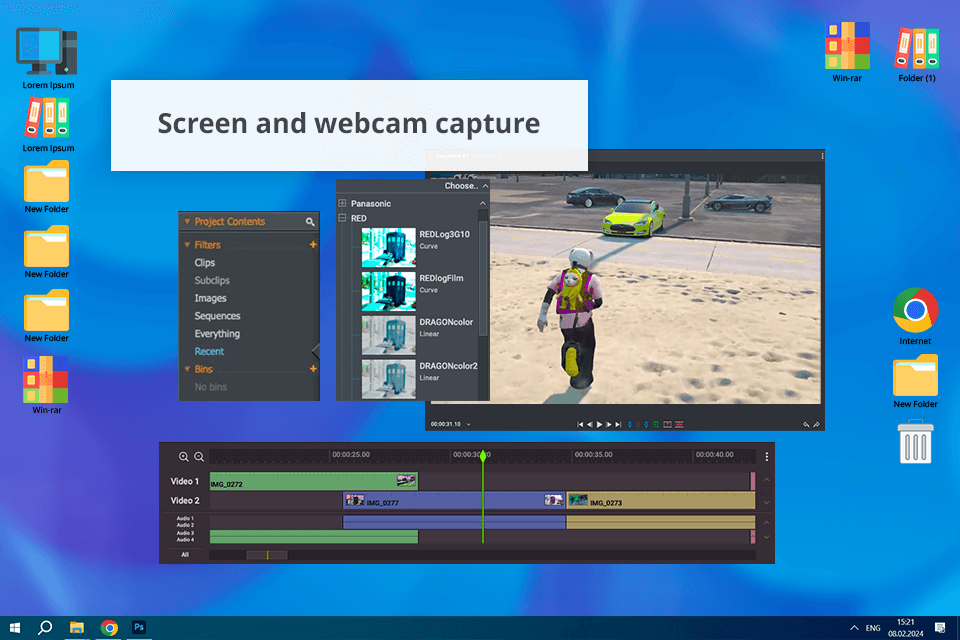Click the delete edit icon
Image resolution: width=960 pixels, height=640 pixels.
pyautogui.click(x=679, y=424)
